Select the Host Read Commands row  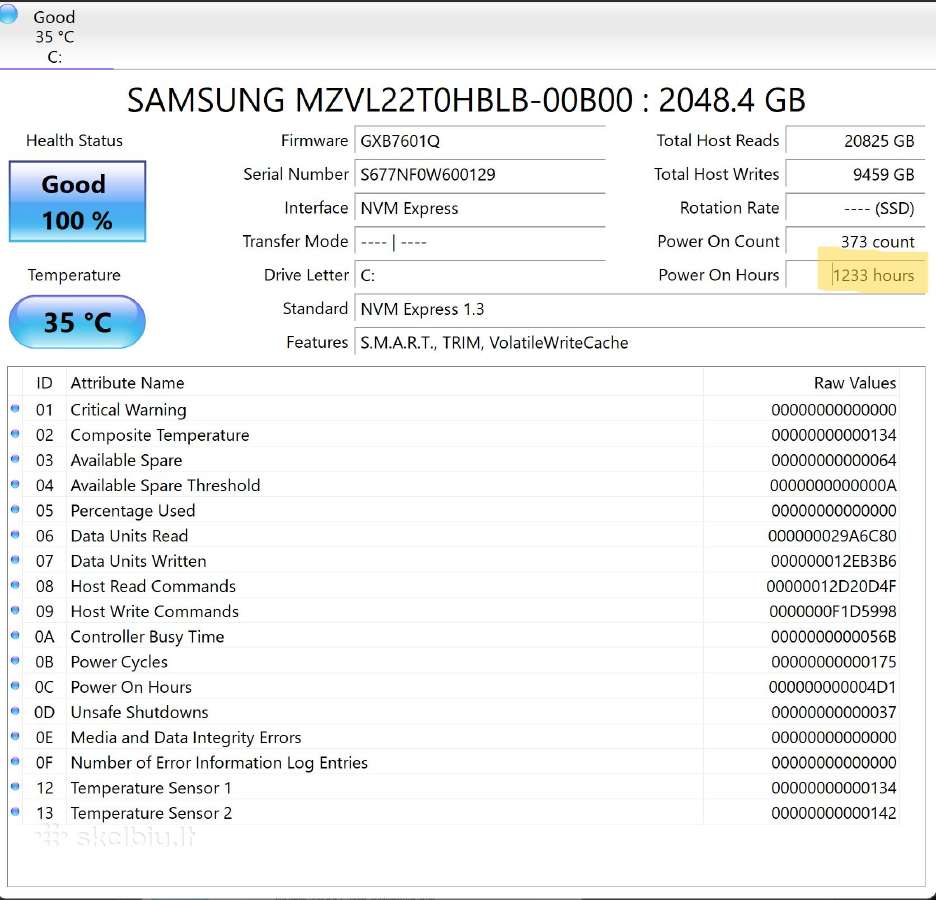pyautogui.click(x=454, y=586)
